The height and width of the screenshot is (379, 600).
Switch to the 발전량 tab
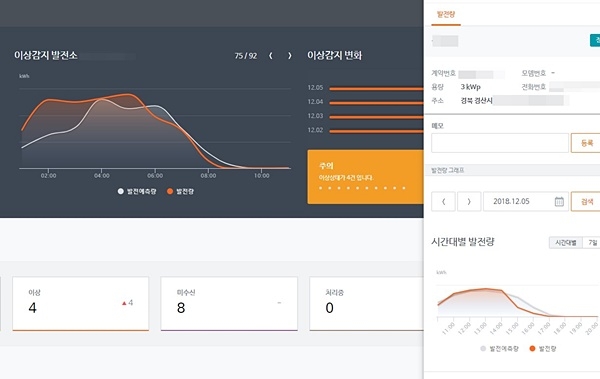(x=446, y=15)
